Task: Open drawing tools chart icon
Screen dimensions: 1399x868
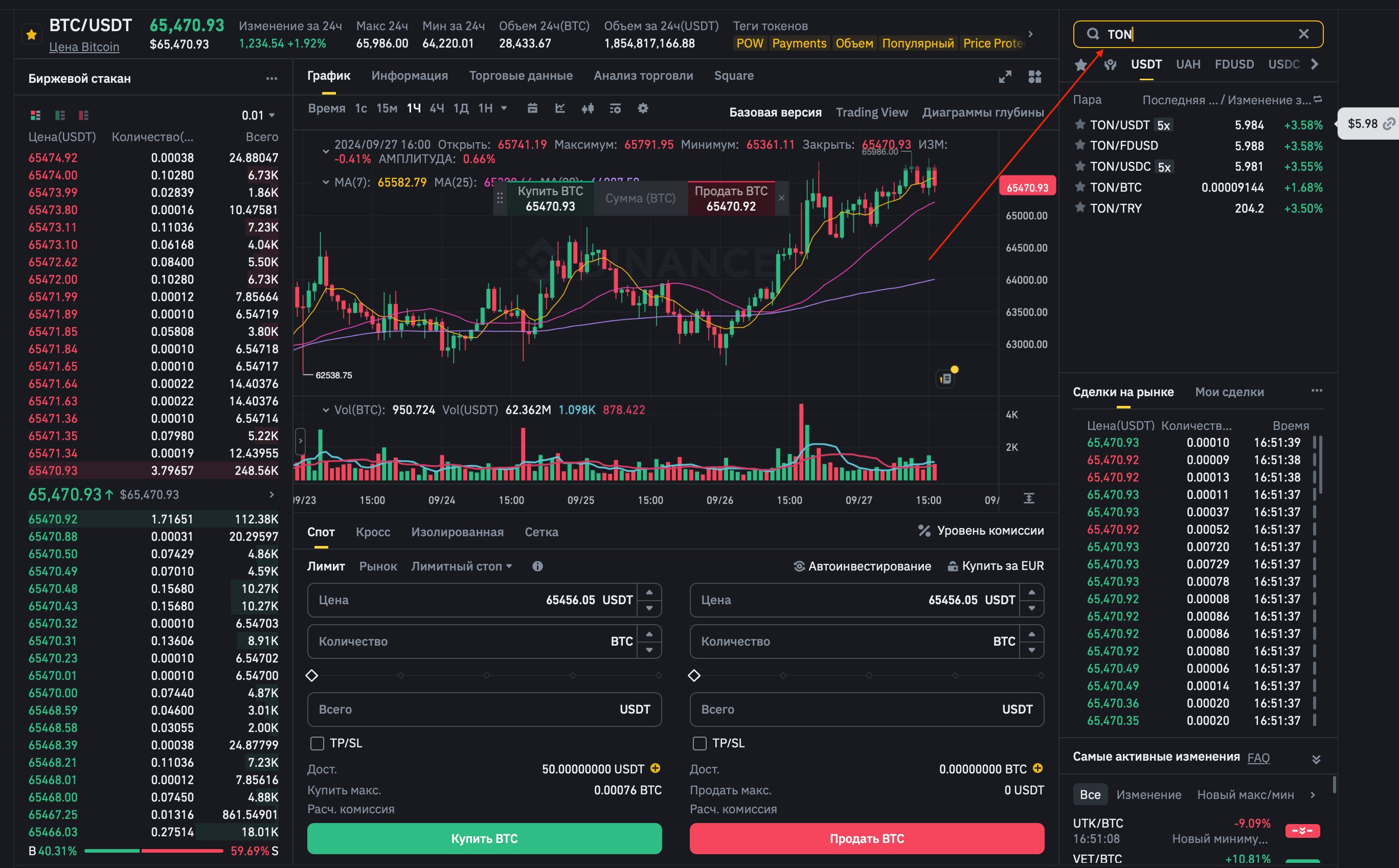Action: [x=560, y=108]
